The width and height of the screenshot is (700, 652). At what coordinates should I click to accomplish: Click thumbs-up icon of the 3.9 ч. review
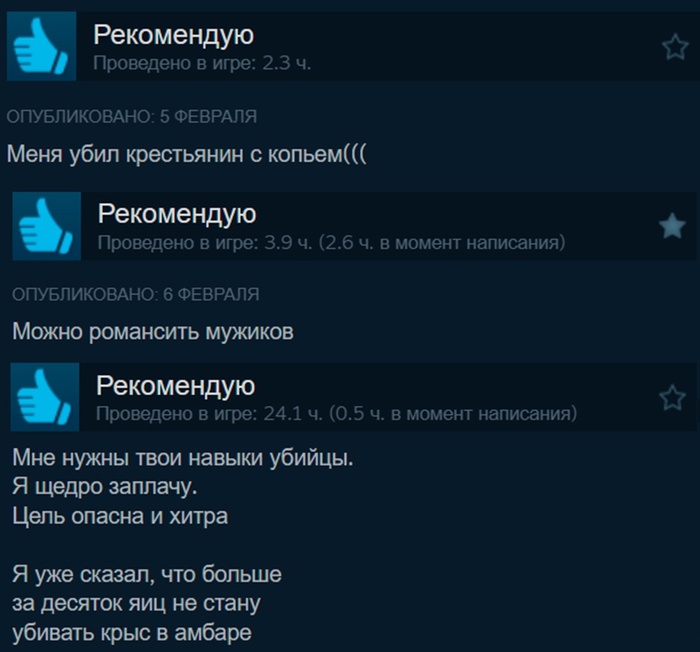coord(46,226)
